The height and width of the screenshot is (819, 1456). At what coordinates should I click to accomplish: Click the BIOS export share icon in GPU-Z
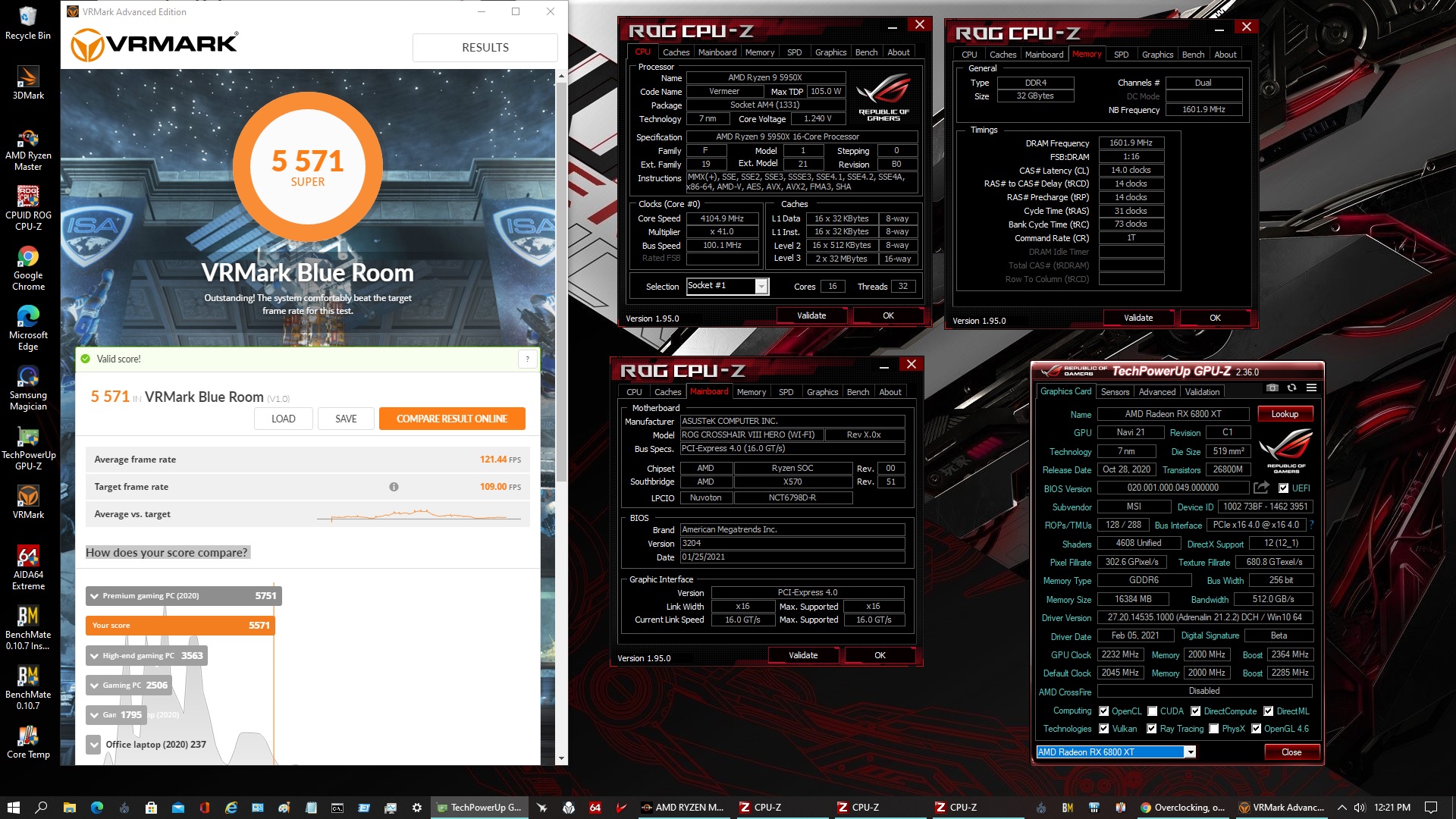(1261, 488)
